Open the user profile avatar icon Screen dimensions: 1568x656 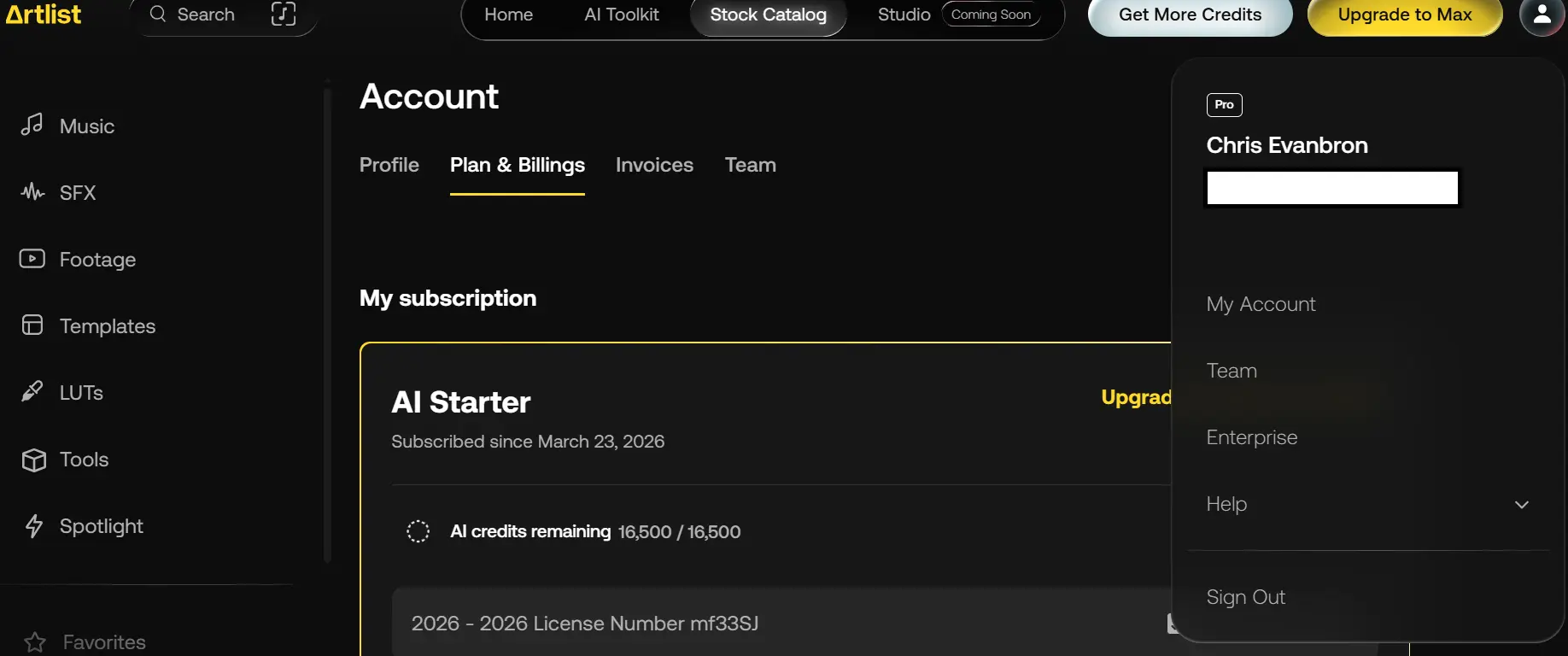1542,15
